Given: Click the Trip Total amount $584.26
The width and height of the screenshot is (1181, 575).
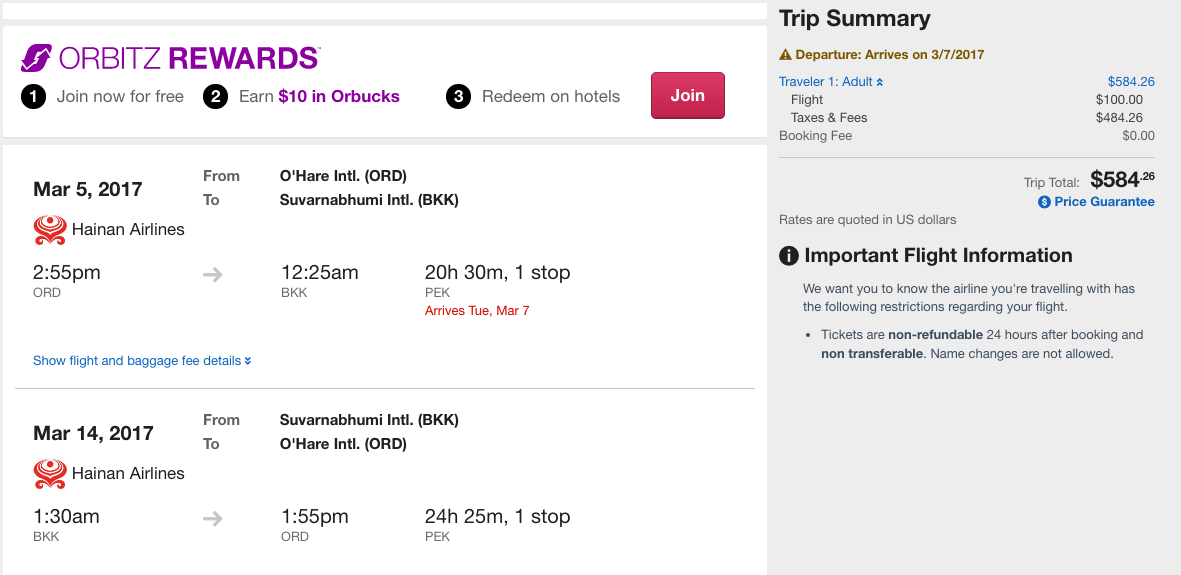Looking at the screenshot, I should (x=1122, y=180).
